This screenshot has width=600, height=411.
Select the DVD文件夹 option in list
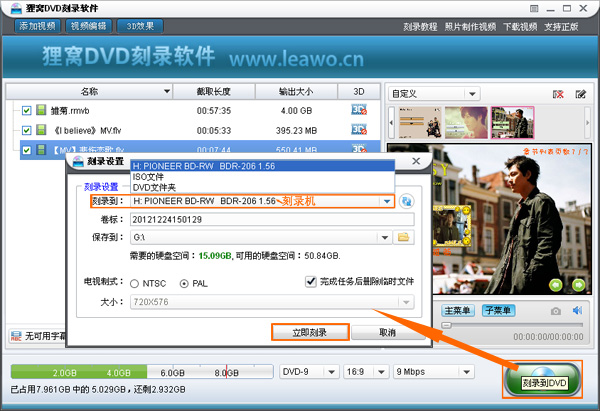pos(262,188)
